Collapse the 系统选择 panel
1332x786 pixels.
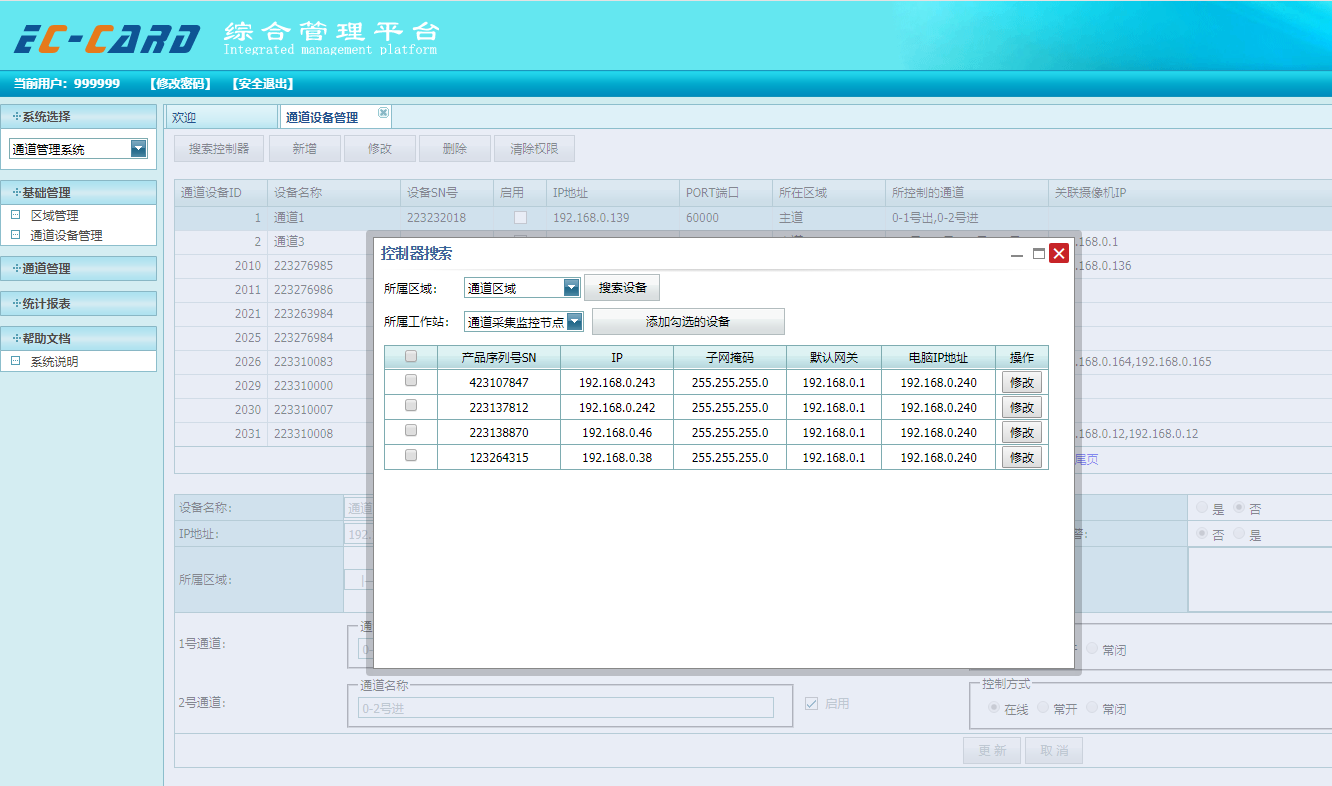point(78,116)
